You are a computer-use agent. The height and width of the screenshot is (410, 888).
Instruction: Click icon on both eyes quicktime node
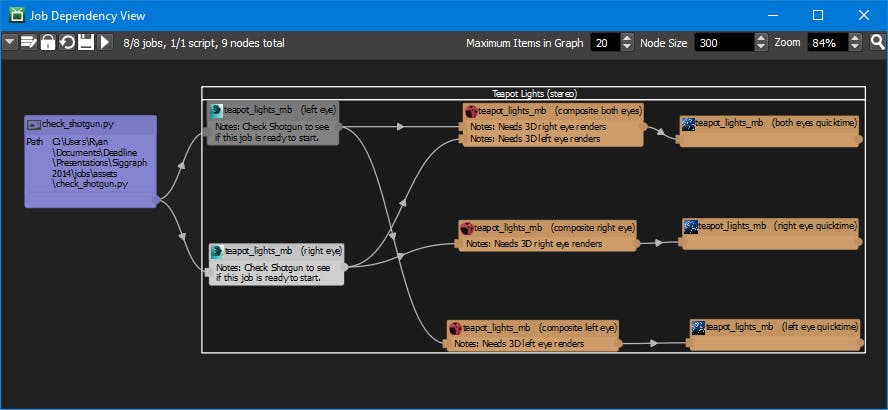pyautogui.click(x=688, y=124)
